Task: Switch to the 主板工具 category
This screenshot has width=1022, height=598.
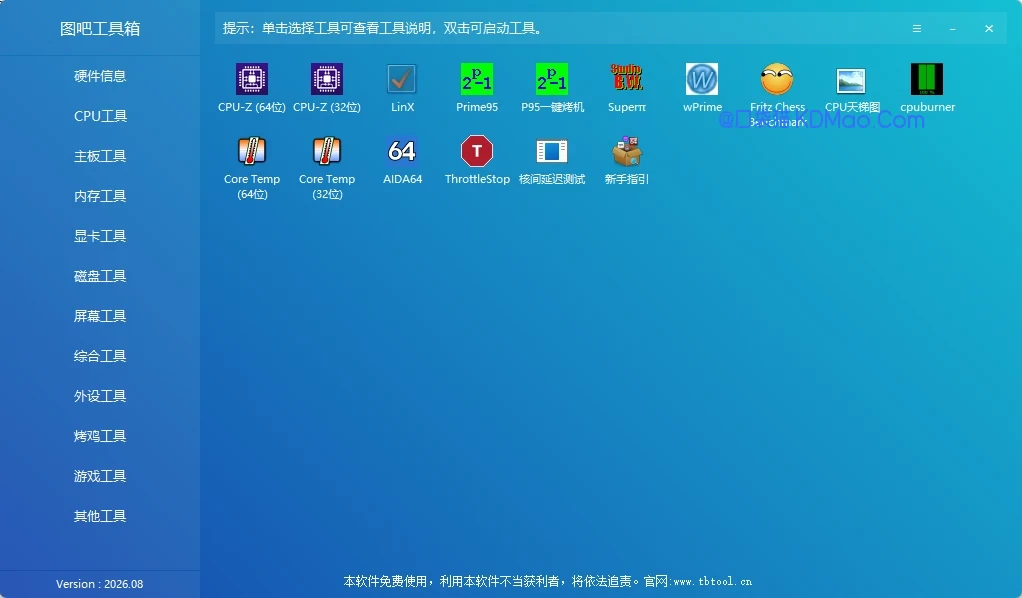Action: pyautogui.click(x=100, y=157)
